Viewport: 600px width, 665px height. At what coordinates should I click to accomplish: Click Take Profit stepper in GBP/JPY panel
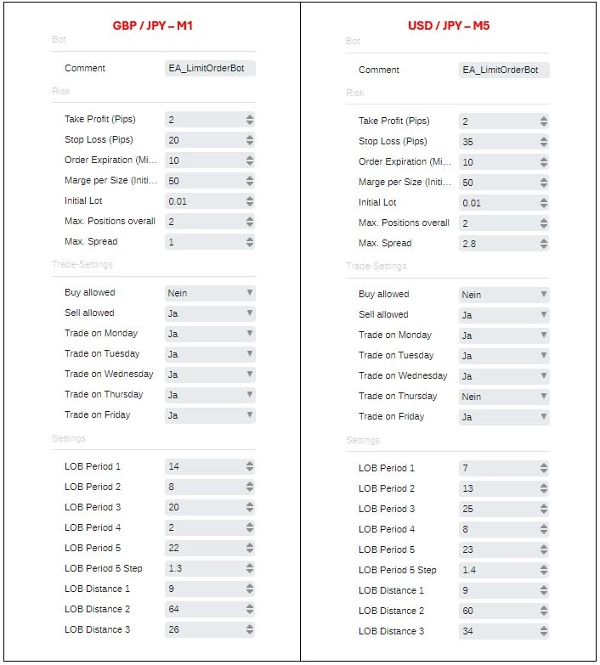click(249, 120)
